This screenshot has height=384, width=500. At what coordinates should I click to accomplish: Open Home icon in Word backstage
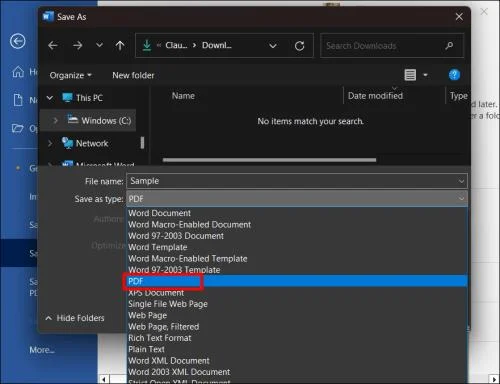pyautogui.click(x=18, y=71)
